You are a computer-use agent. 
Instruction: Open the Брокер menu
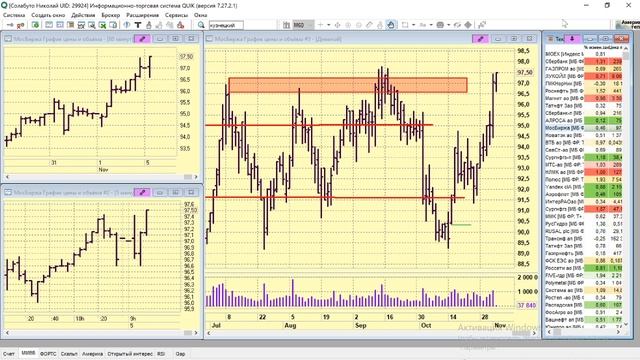point(111,15)
